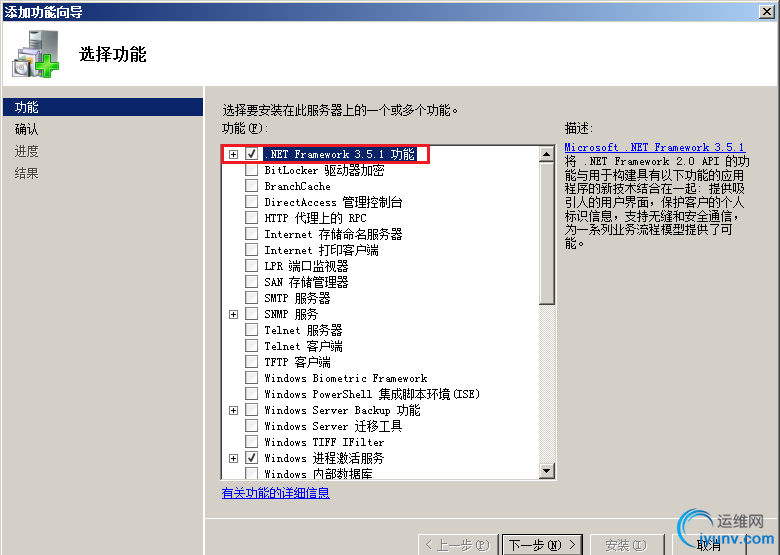Screen dimensions: 780x555
Task: Open 有关功能的详细信息 help link
Action: pos(276,493)
